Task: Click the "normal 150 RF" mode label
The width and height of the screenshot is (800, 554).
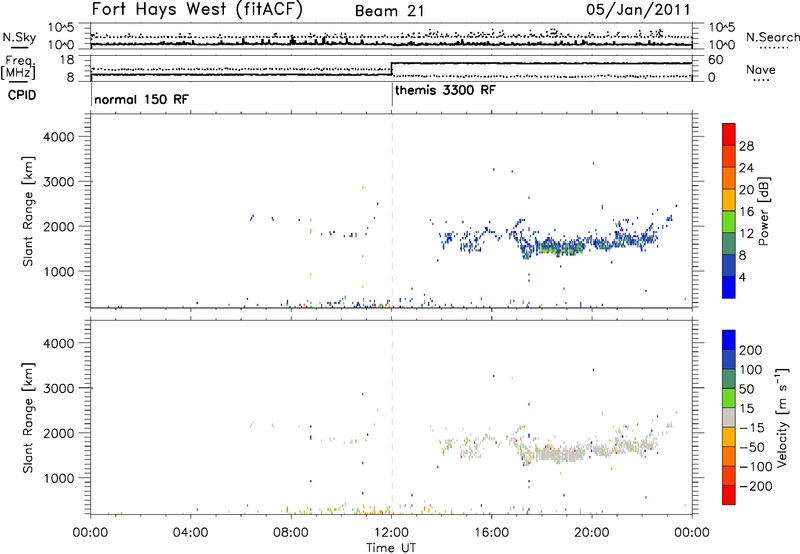Action: point(141,99)
